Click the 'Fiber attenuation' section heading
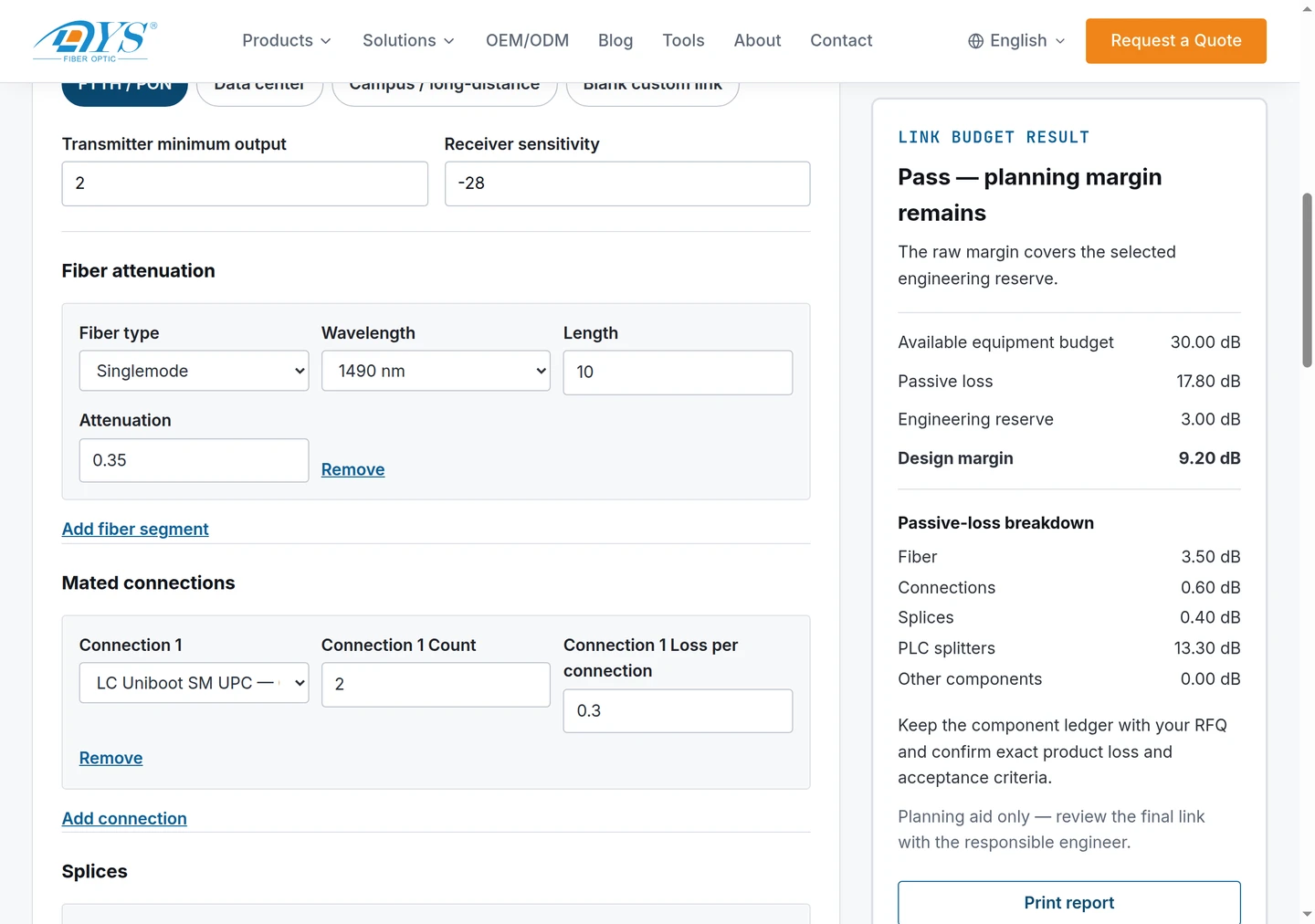1315x924 pixels. (x=138, y=270)
